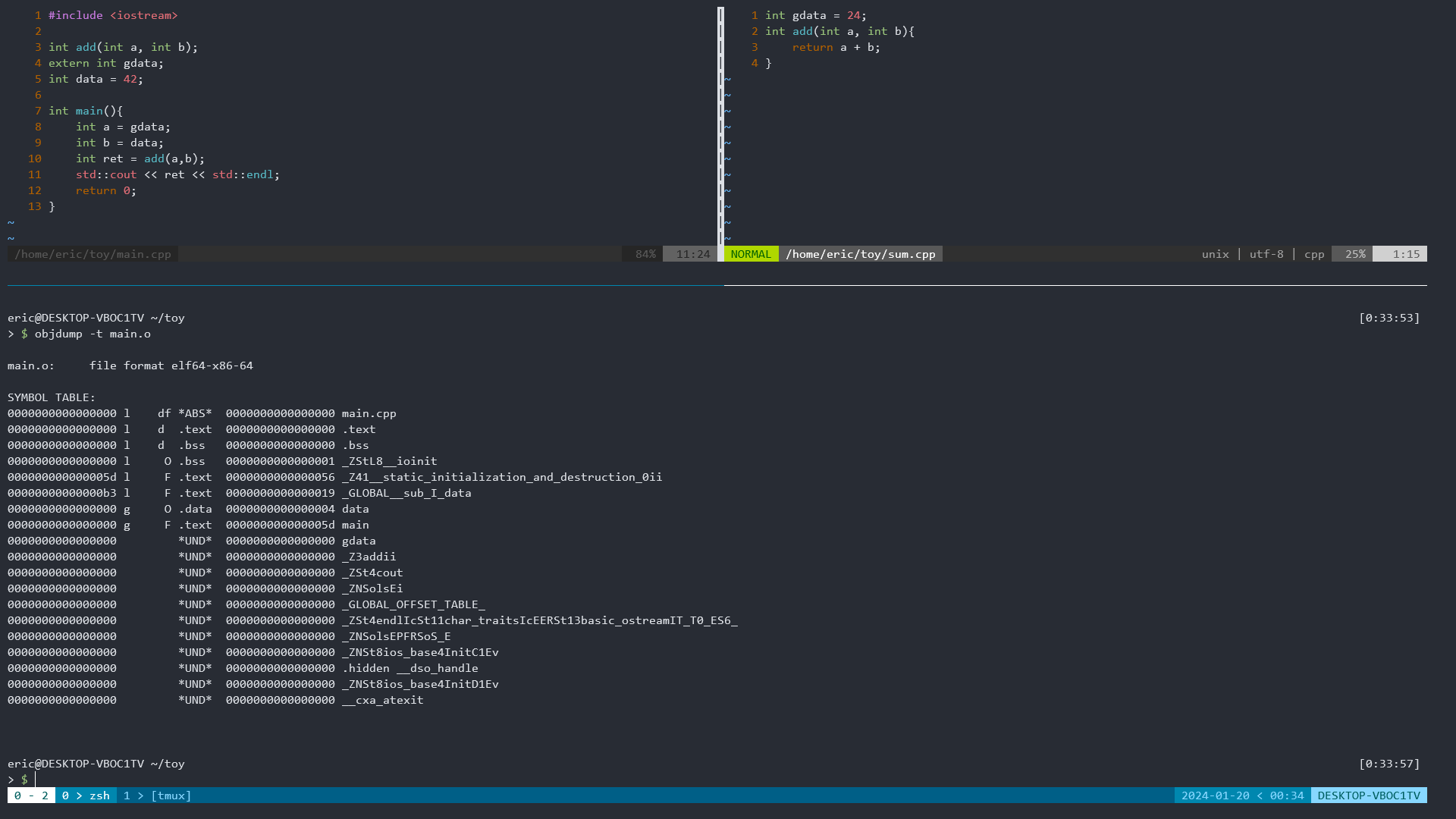Click the tmux session indicator 0 - 2
This screenshot has width=1456, height=819.
pos(31,795)
